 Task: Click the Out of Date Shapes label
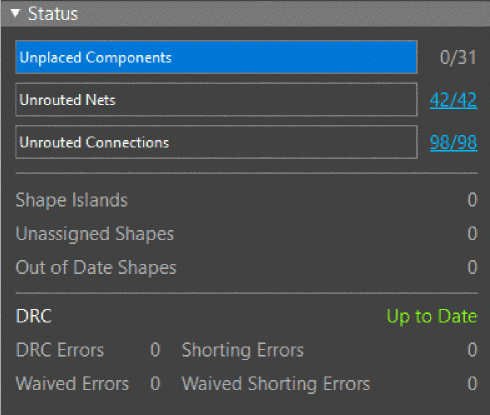tap(96, 268)
